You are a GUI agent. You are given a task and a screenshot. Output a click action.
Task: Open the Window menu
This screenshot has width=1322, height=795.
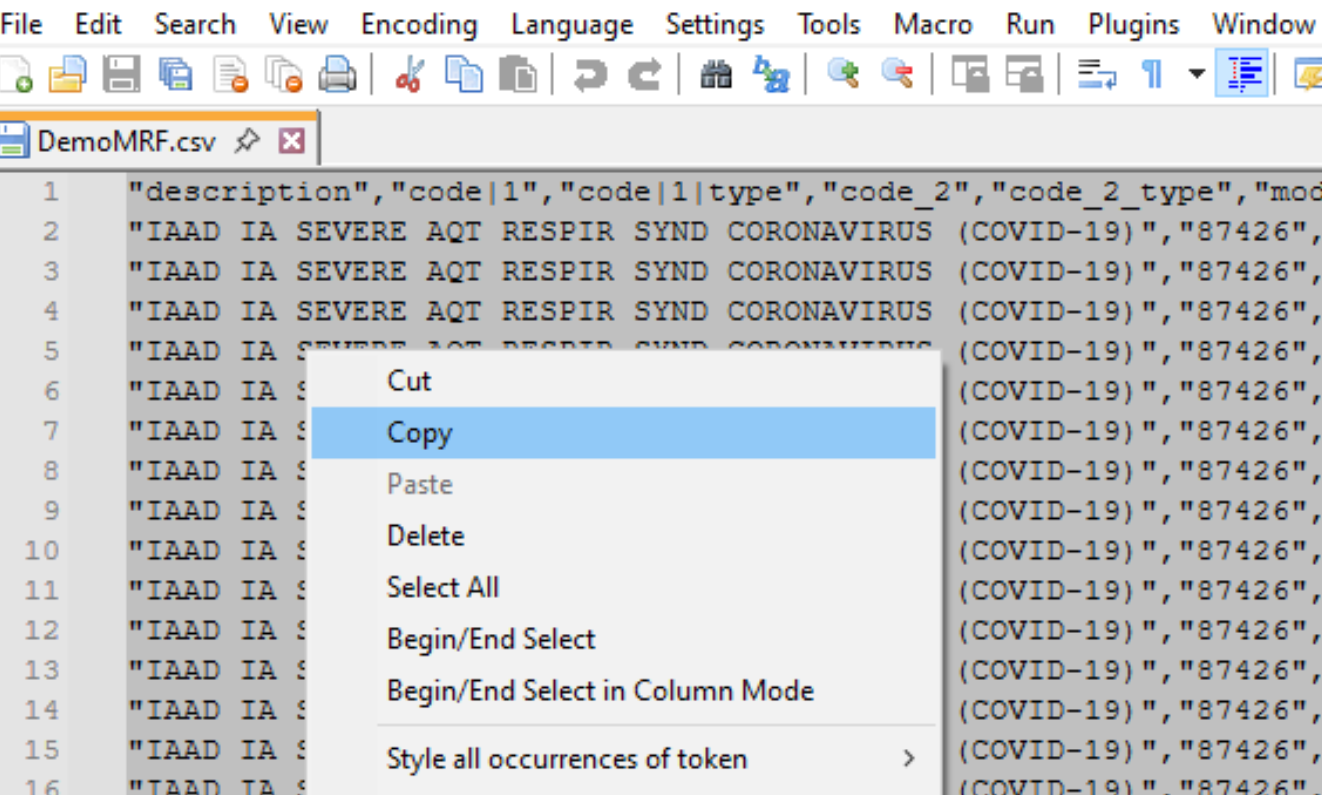click(1264, 23)
